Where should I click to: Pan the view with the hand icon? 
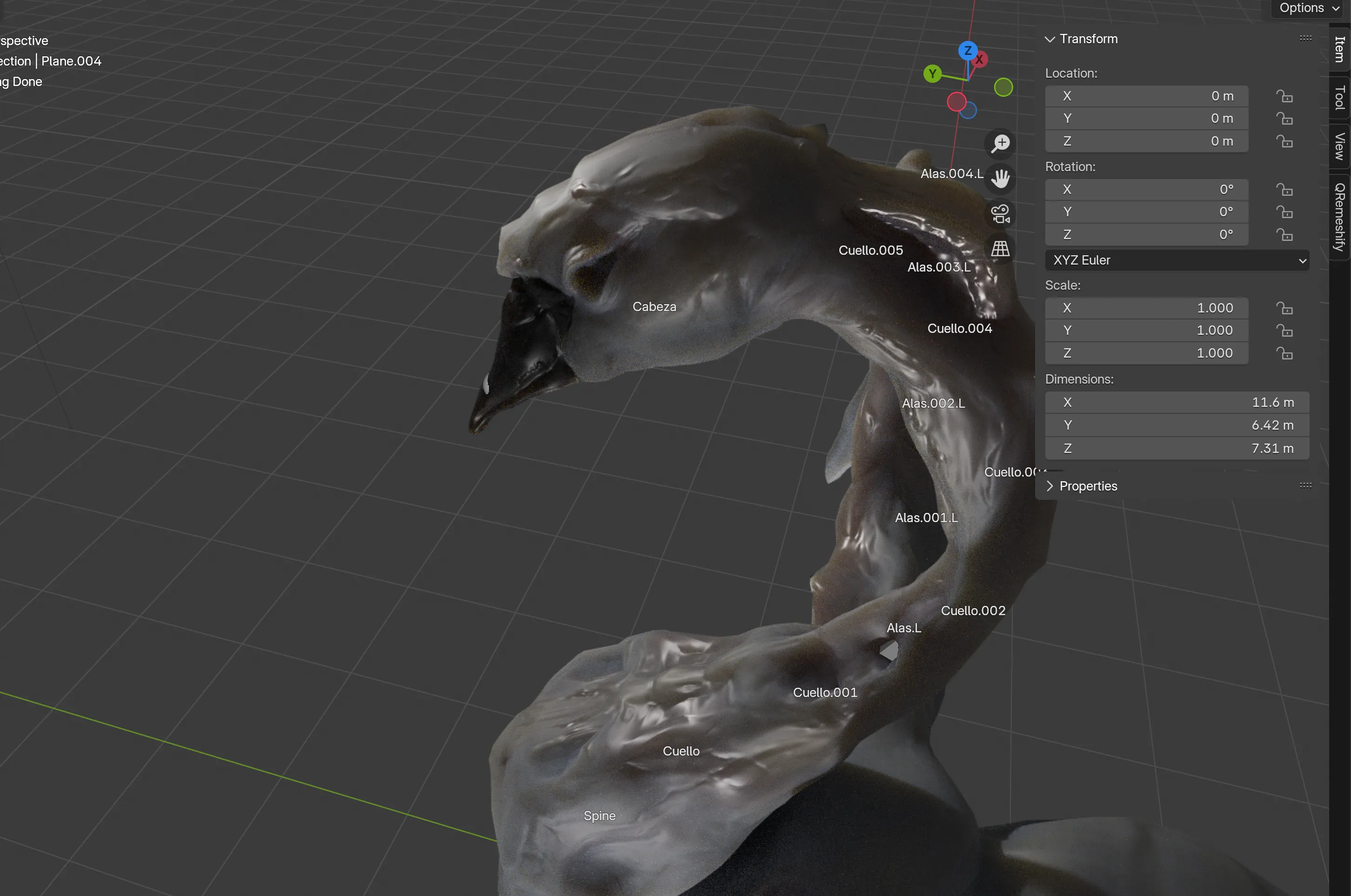(x=1001, y=179)
